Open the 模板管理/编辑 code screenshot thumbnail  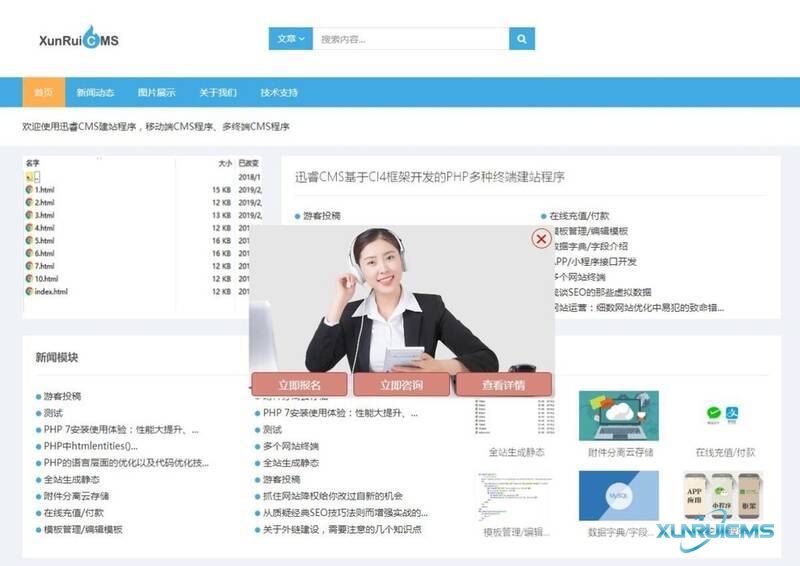(x=515, y=496)
